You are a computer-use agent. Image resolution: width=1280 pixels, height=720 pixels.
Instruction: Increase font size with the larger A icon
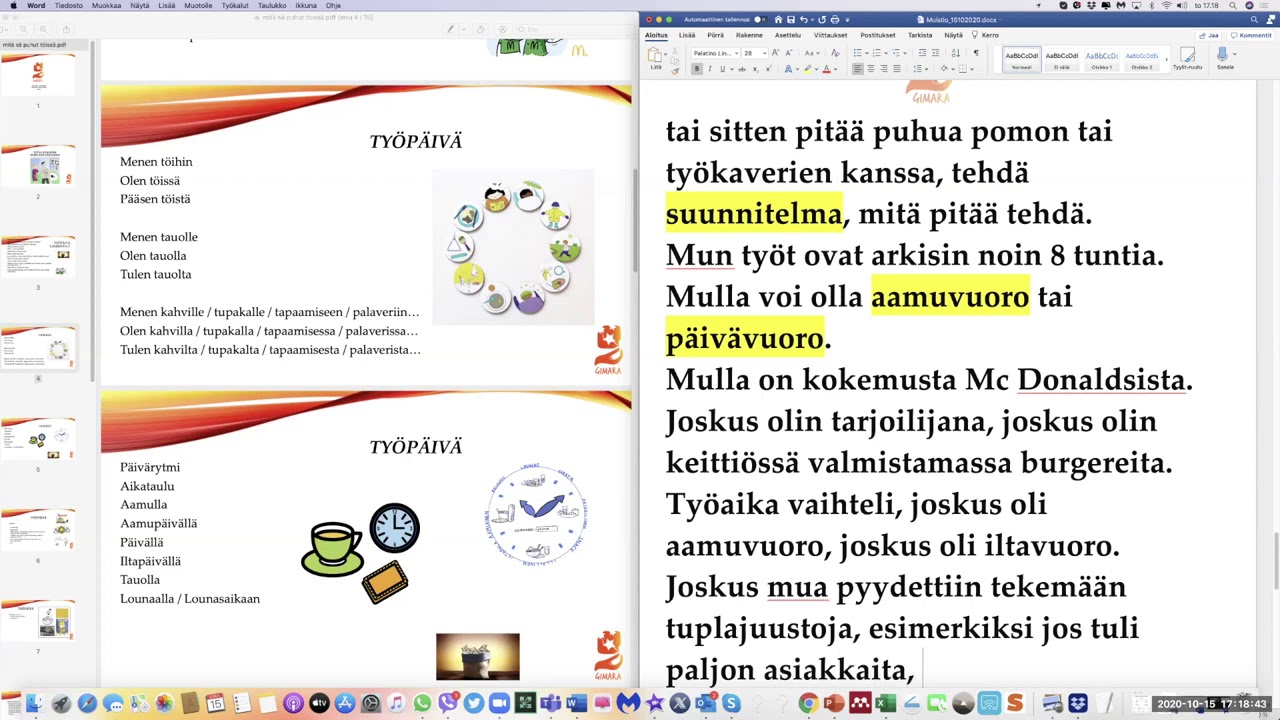coord(775,53)
